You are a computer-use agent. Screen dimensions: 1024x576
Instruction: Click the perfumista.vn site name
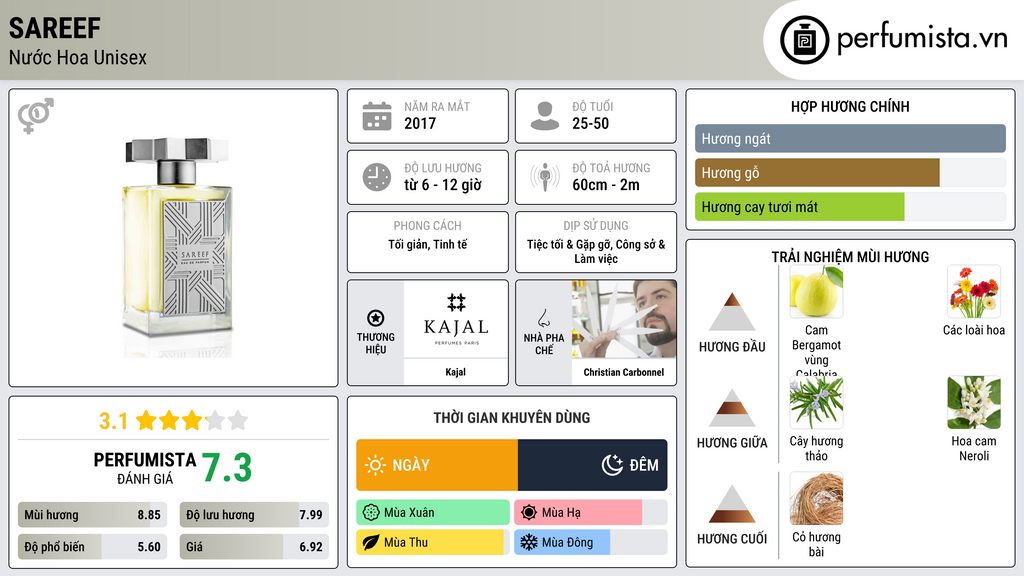(x=922, y=37)
